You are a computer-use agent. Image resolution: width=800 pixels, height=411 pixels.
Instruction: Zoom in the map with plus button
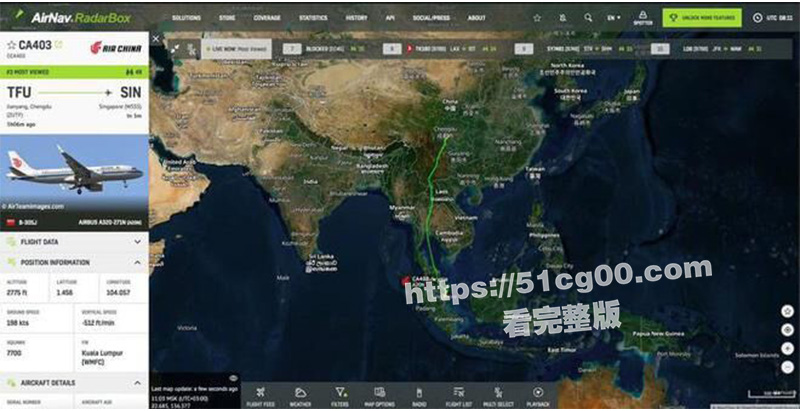(x=787, y=348)
